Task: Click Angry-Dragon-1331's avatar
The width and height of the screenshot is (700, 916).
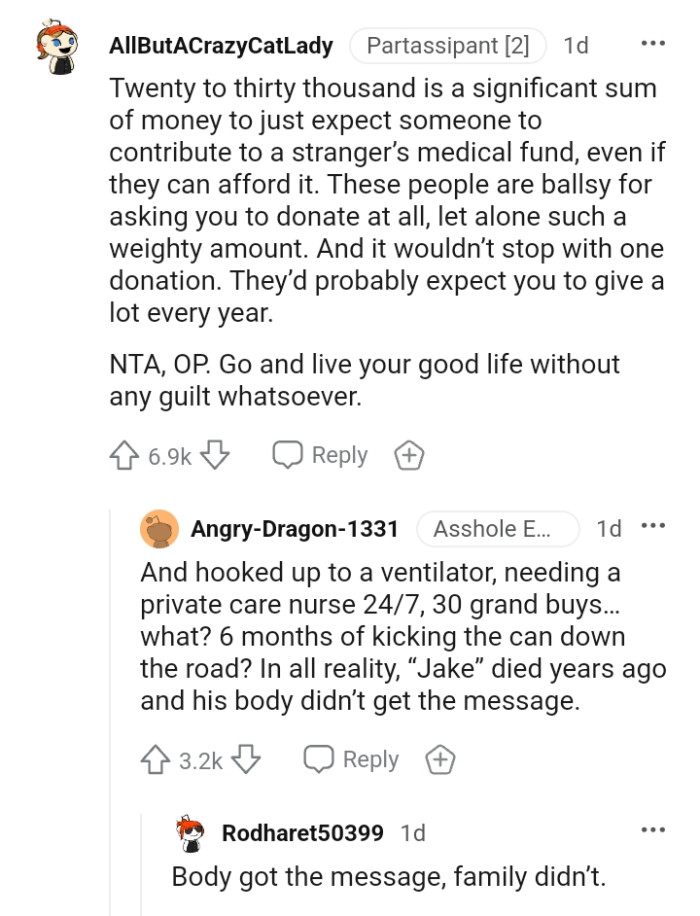Action: coord(157,529)
